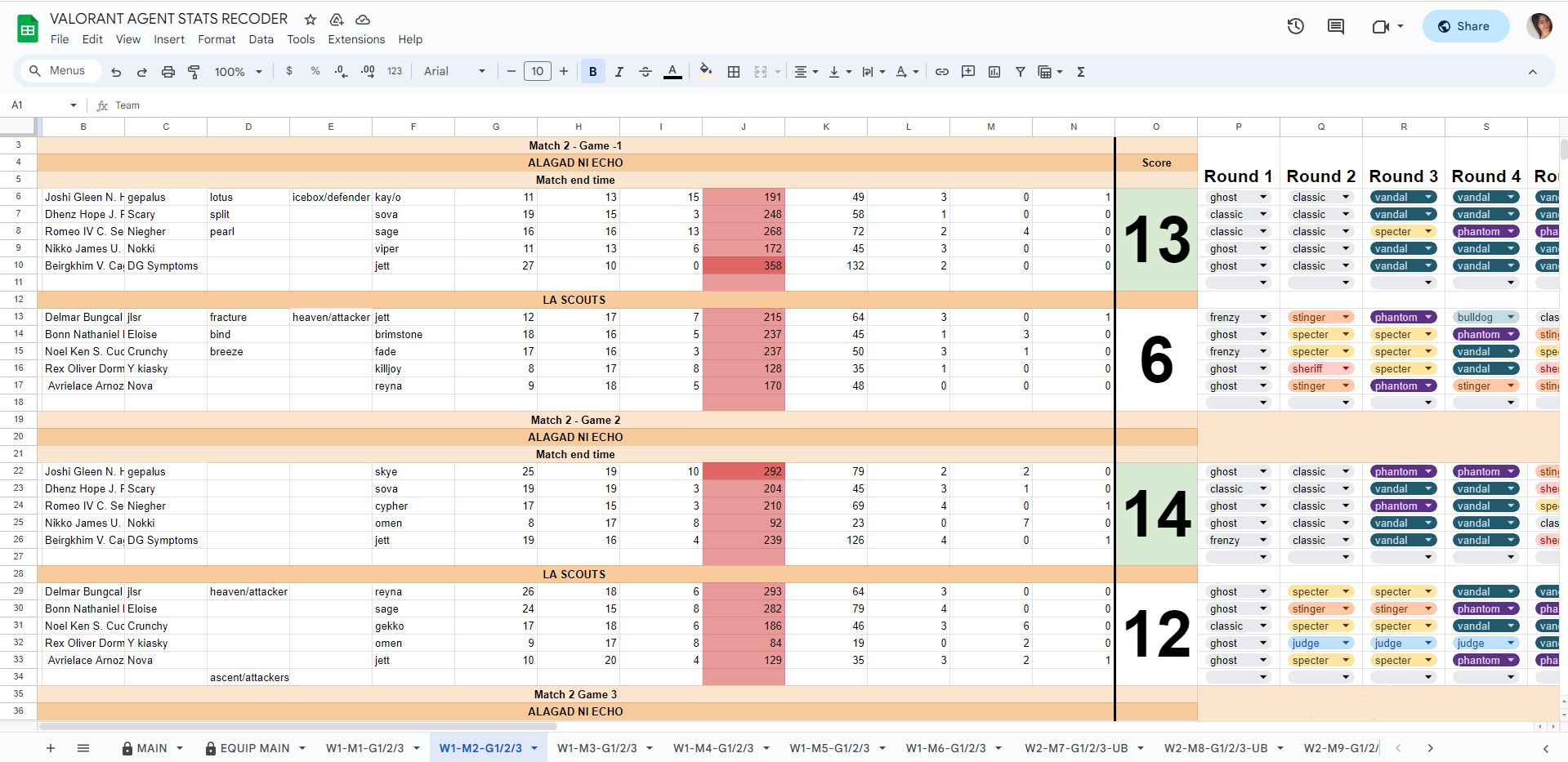Click the merge cells icon

(761, 72)
